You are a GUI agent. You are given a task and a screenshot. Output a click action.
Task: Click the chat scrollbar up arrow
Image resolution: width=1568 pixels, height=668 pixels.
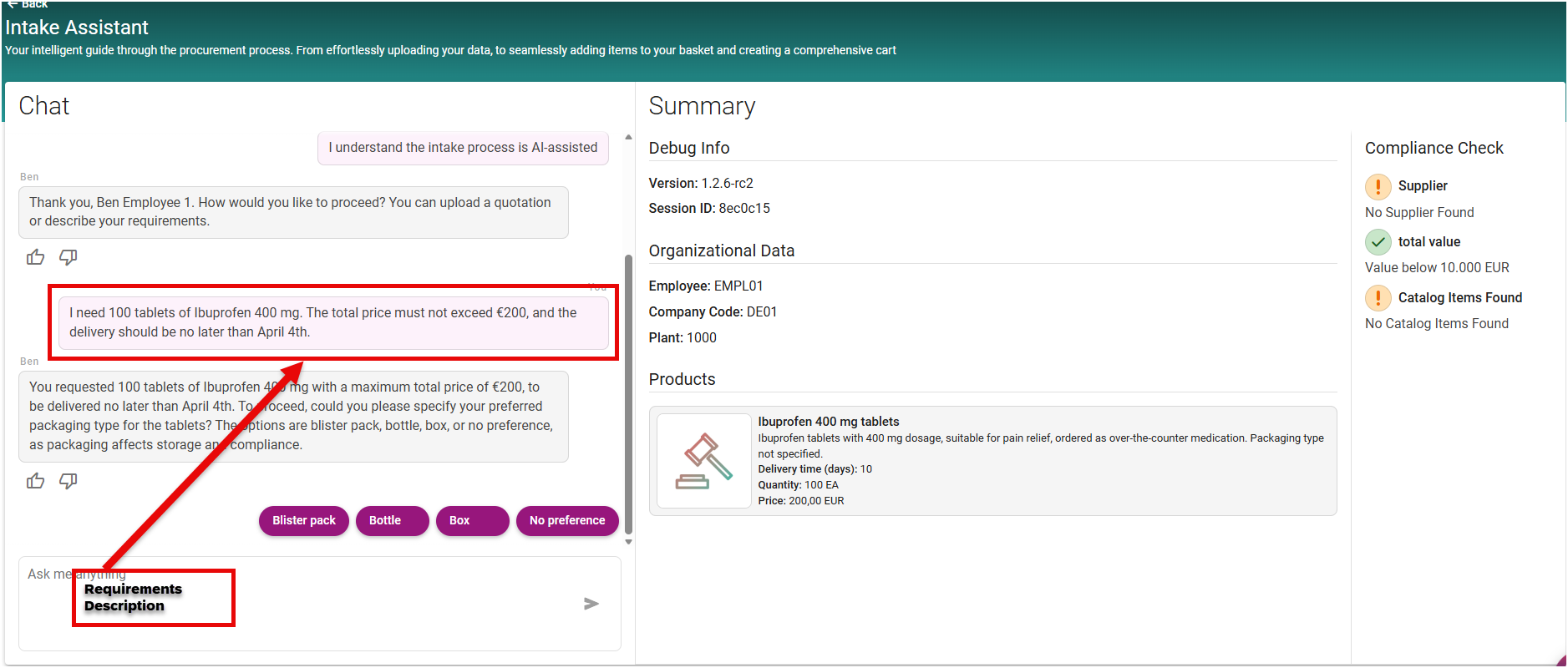pyautogui.click(x=628, y=138)
